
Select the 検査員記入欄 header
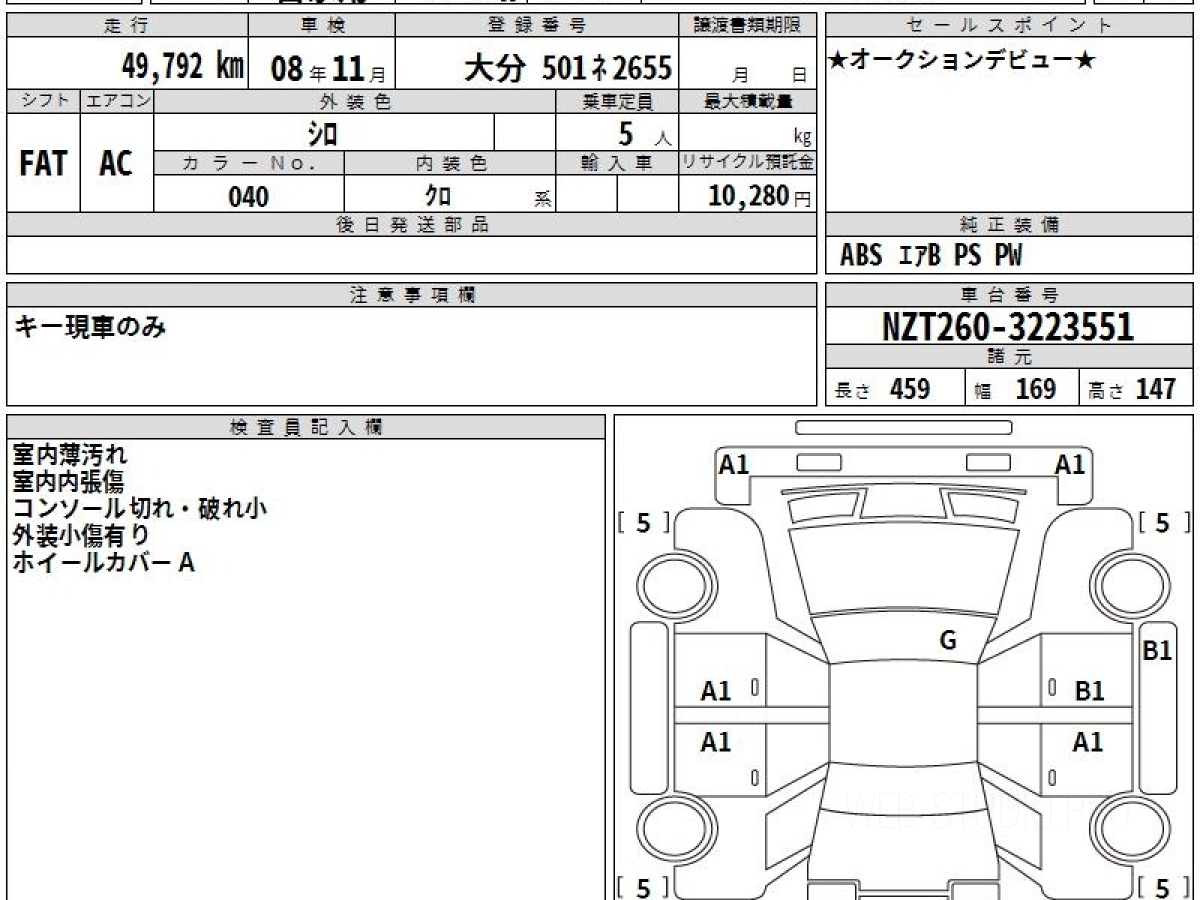(x=306, y=427)
